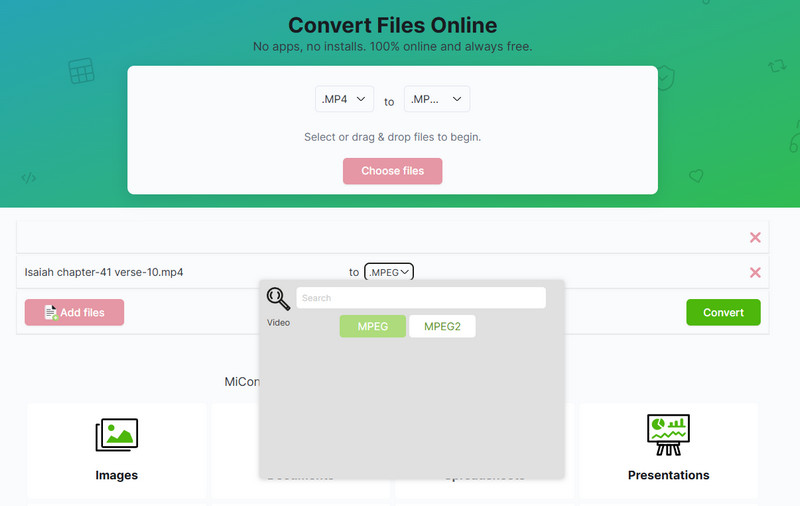Open the Presentations converter label
Screen dimensions: 800x506
pos(668,475)
